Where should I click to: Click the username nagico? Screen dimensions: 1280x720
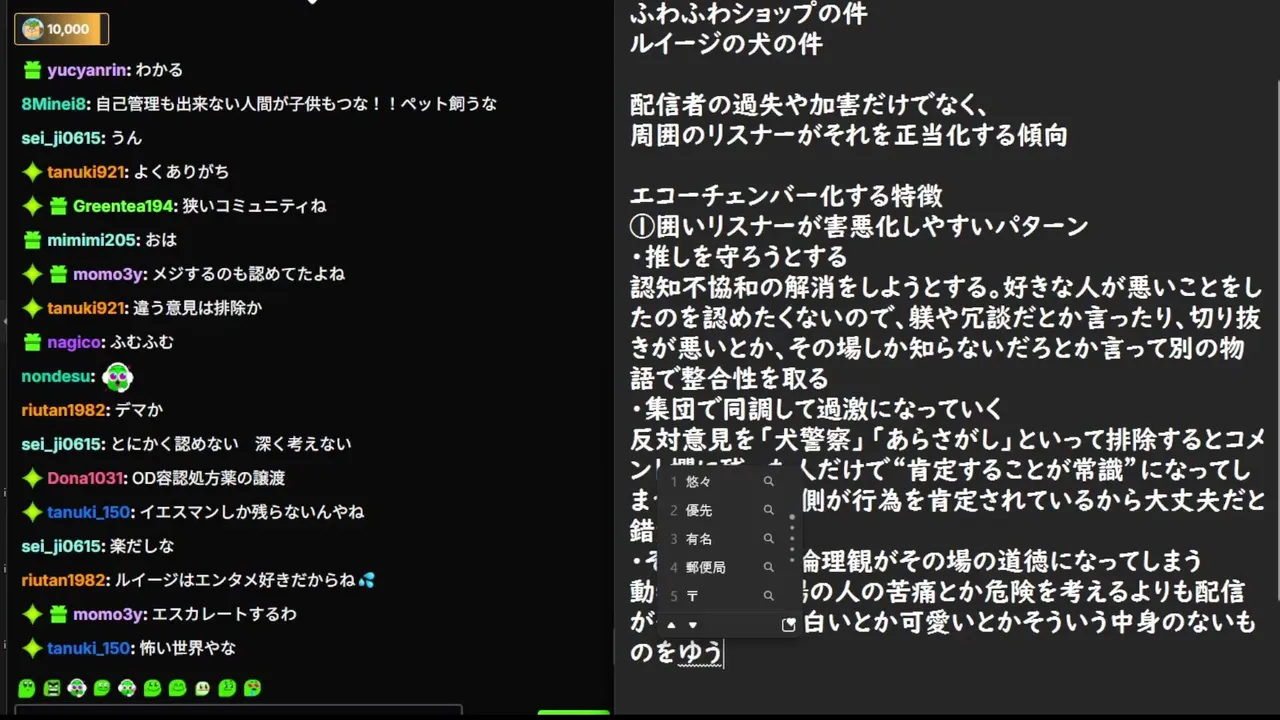click(74, 342)
